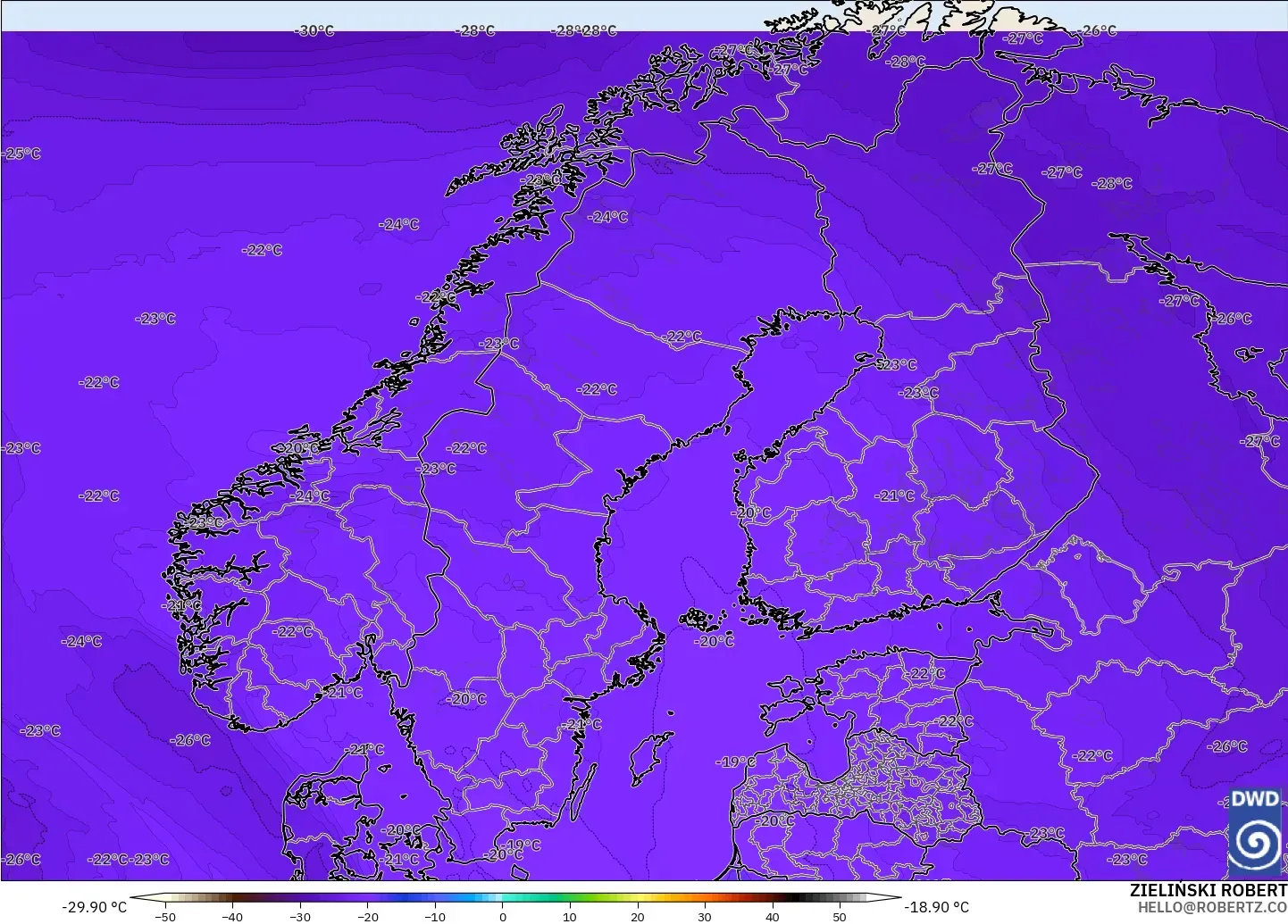This screenshot has width=1288, height=924.
Task: Click the 20 tick label on the scale
Action: click(638, 916)
